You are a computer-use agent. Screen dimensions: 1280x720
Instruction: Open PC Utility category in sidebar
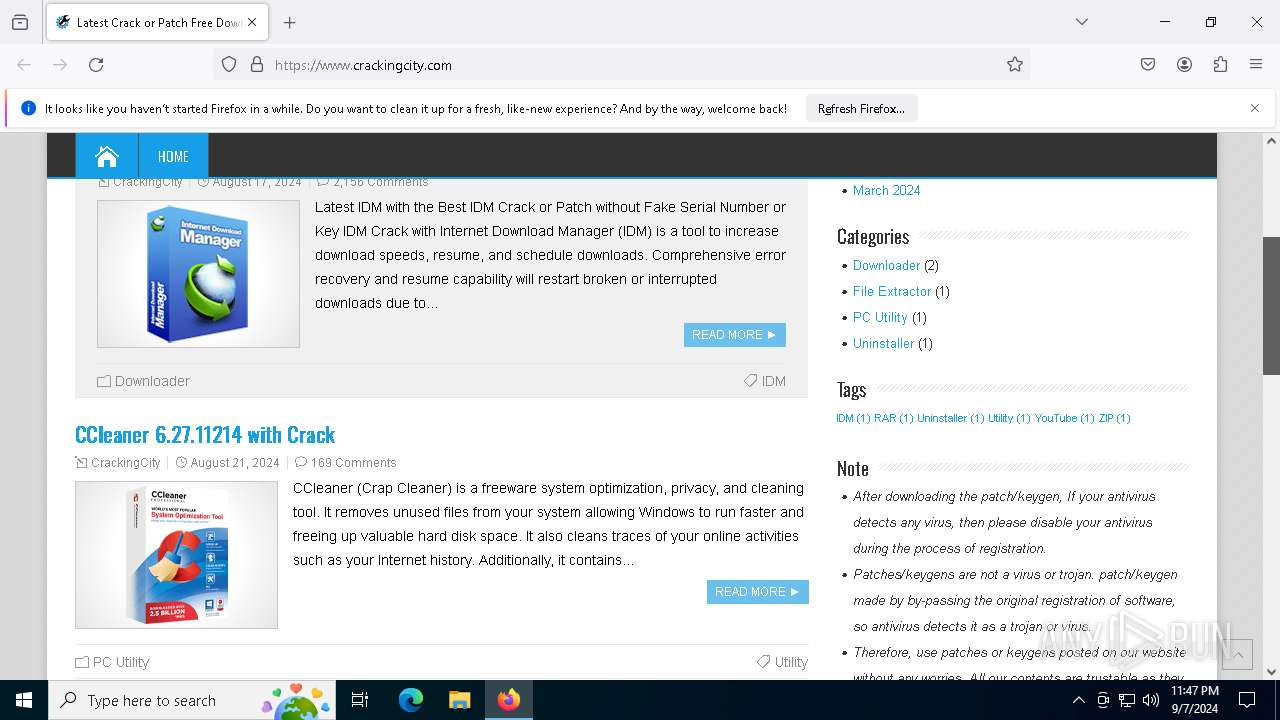(x=880, y=317)
